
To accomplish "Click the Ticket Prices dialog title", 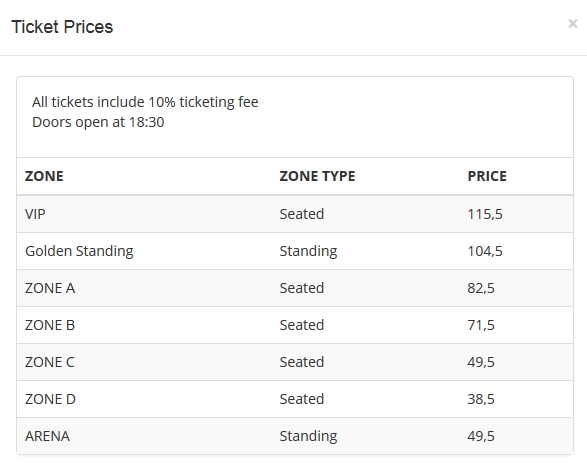I will coord(62,27).
